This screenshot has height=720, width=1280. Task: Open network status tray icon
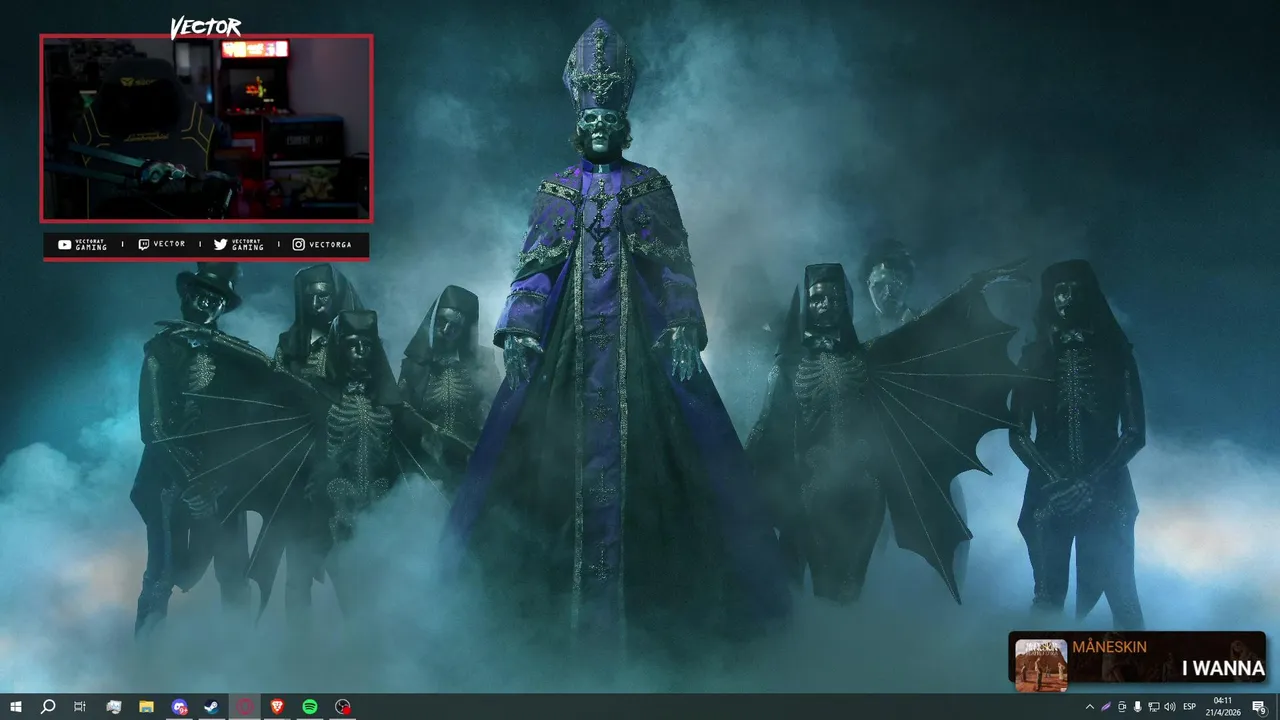(x=1154, y=707)
